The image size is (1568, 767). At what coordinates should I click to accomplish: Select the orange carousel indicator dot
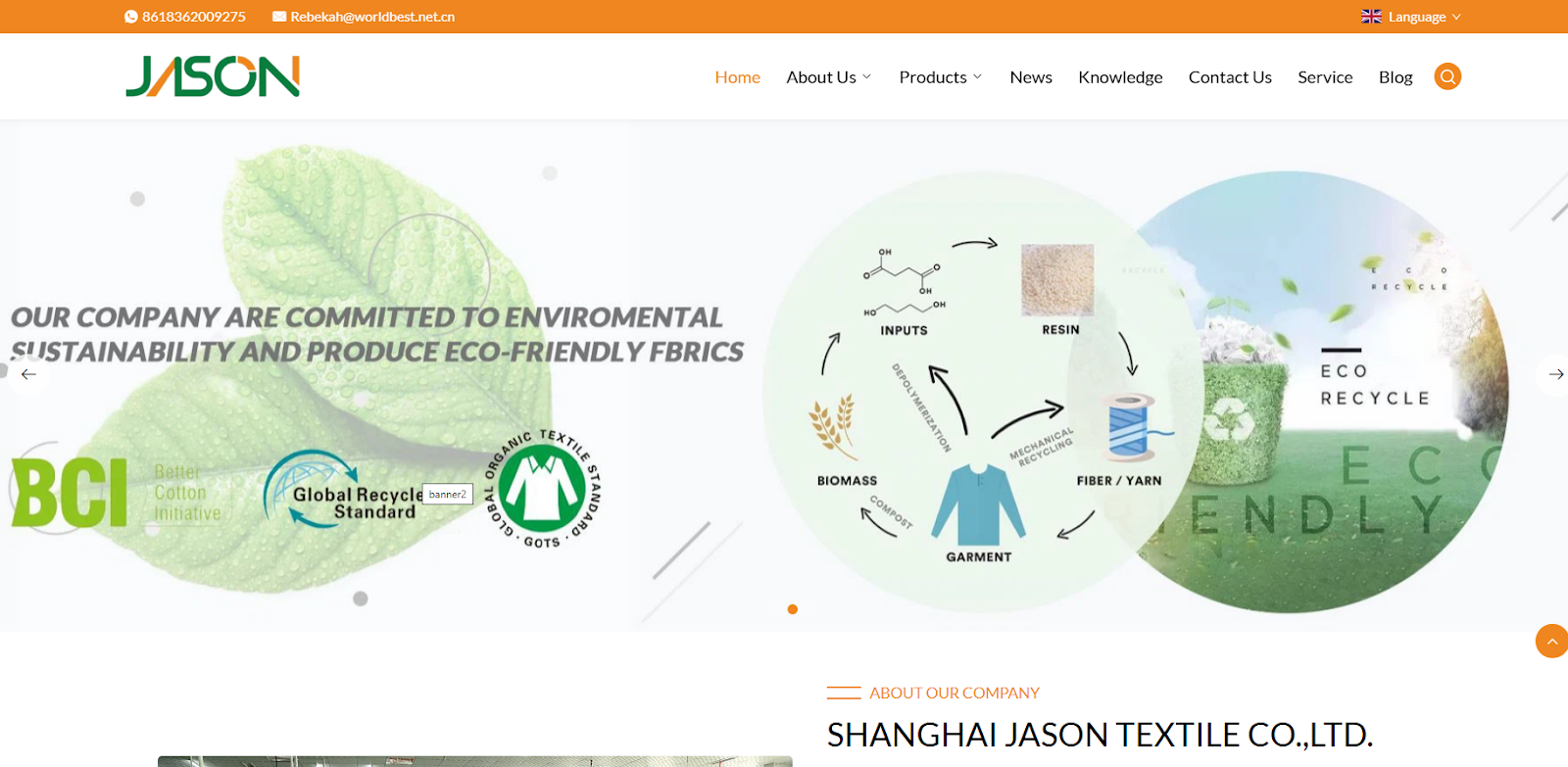[x=793, y=609]
